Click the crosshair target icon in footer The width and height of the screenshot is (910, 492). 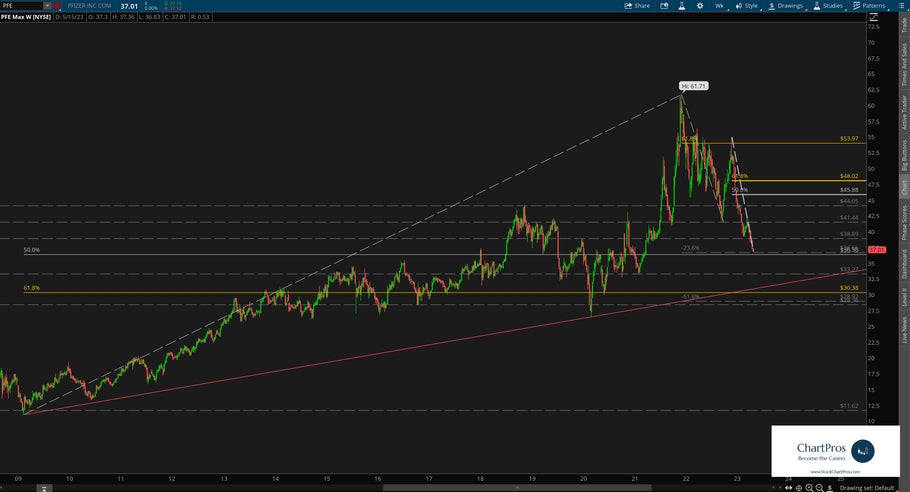click(x=799, y=488)
